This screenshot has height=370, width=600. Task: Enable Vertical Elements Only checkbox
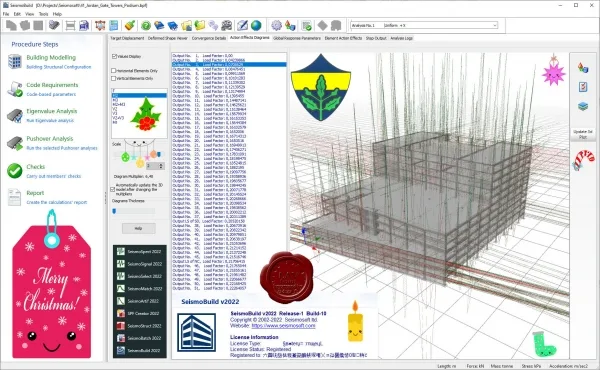pos(114,78)
